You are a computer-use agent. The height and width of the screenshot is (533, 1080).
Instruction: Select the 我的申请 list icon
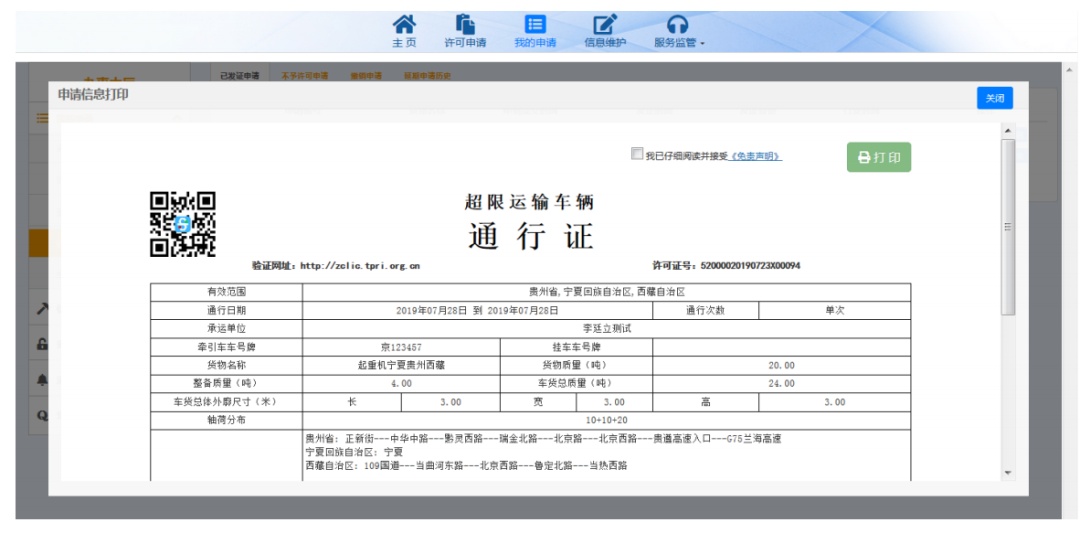coord(535,30)
